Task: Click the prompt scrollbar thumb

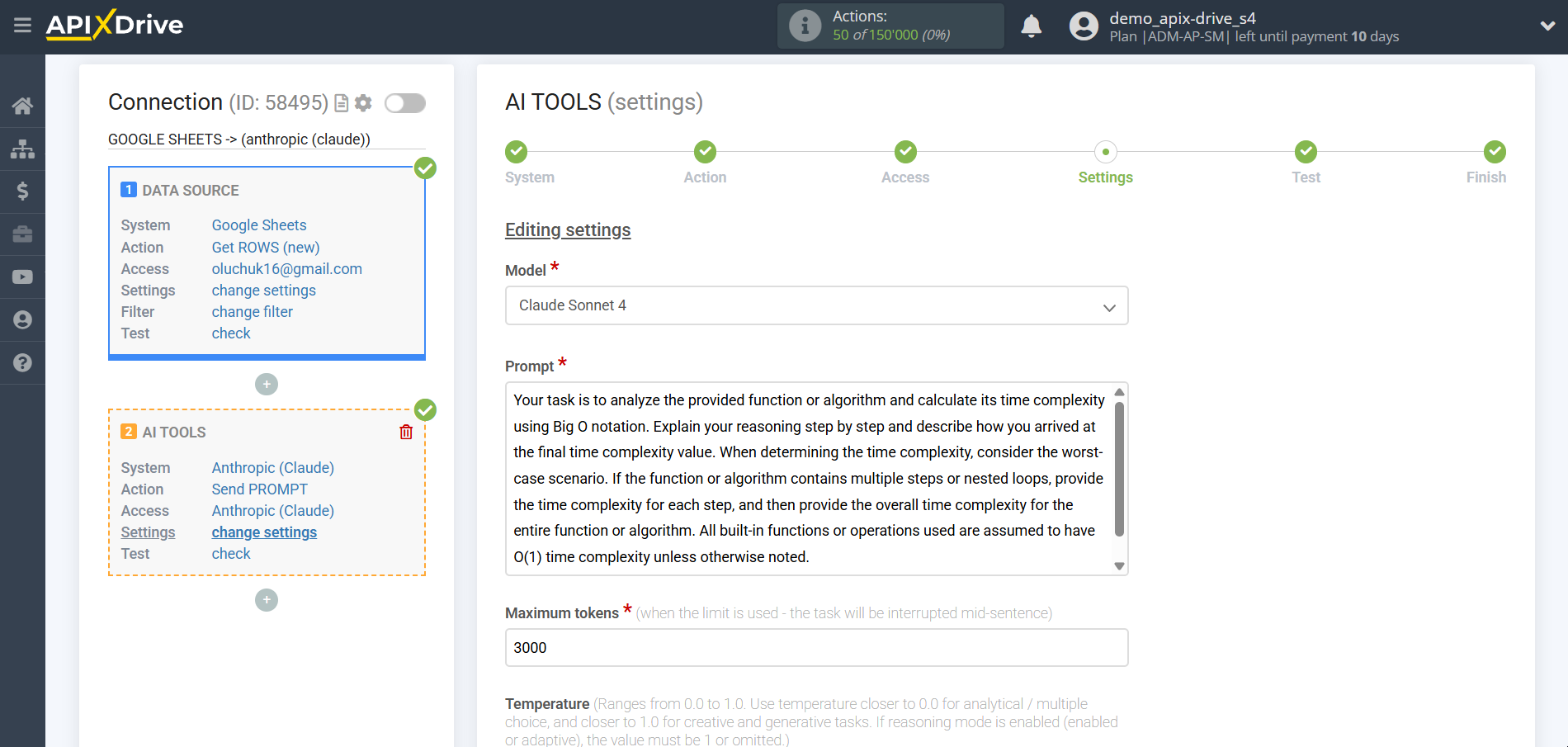Action: 1119,469
